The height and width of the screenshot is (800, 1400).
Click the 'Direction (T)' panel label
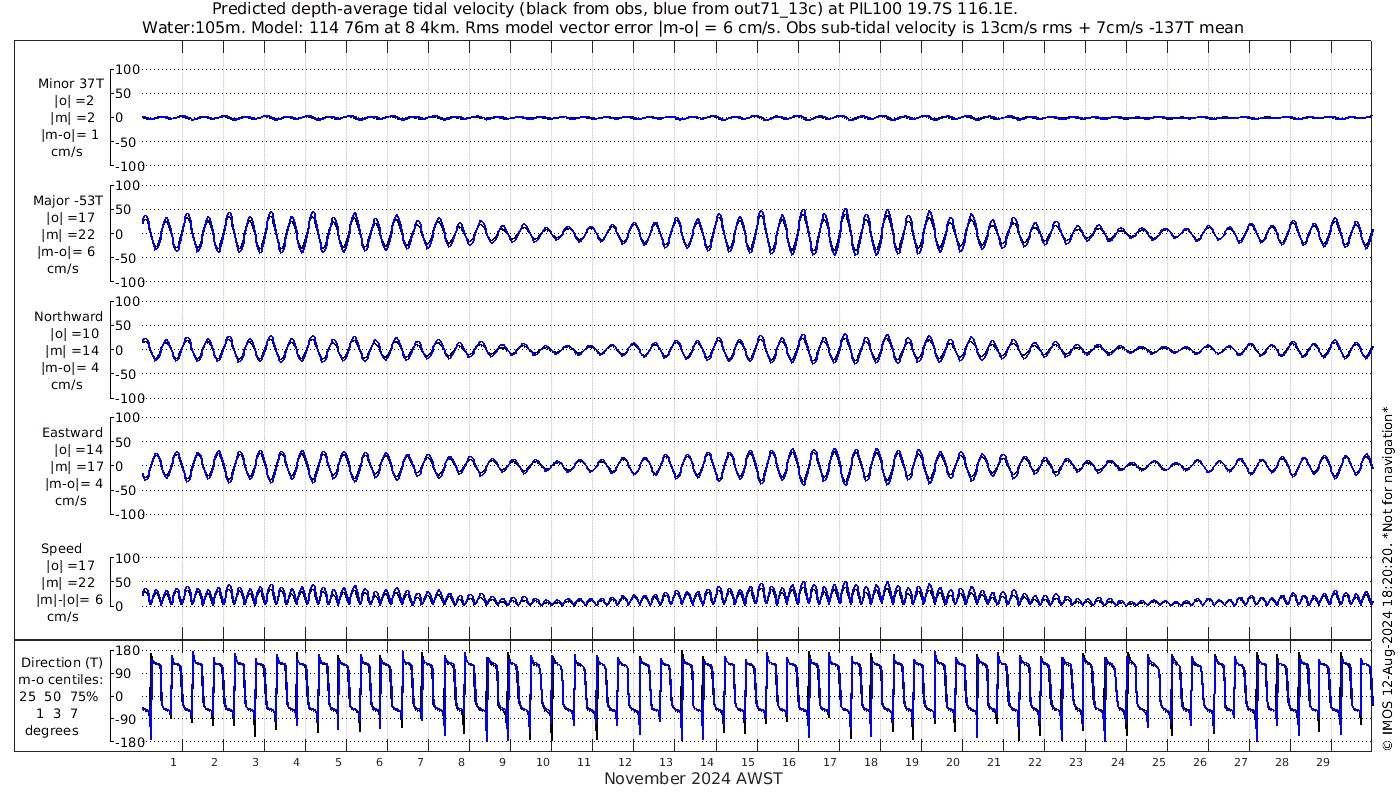[x=62, y=663]
